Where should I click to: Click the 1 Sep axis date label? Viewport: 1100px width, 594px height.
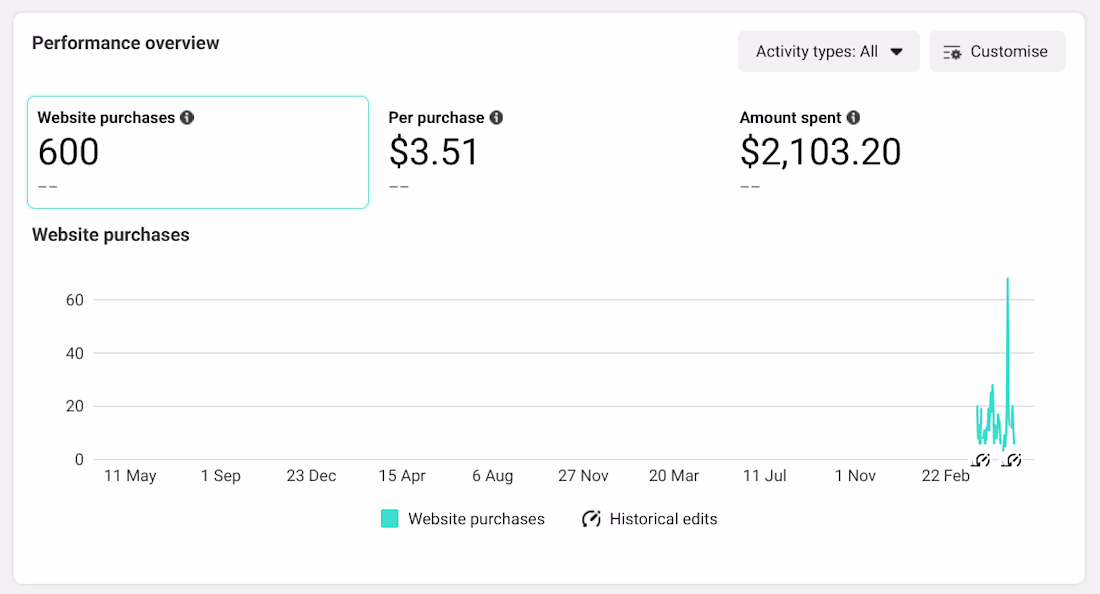click(220, 475)
